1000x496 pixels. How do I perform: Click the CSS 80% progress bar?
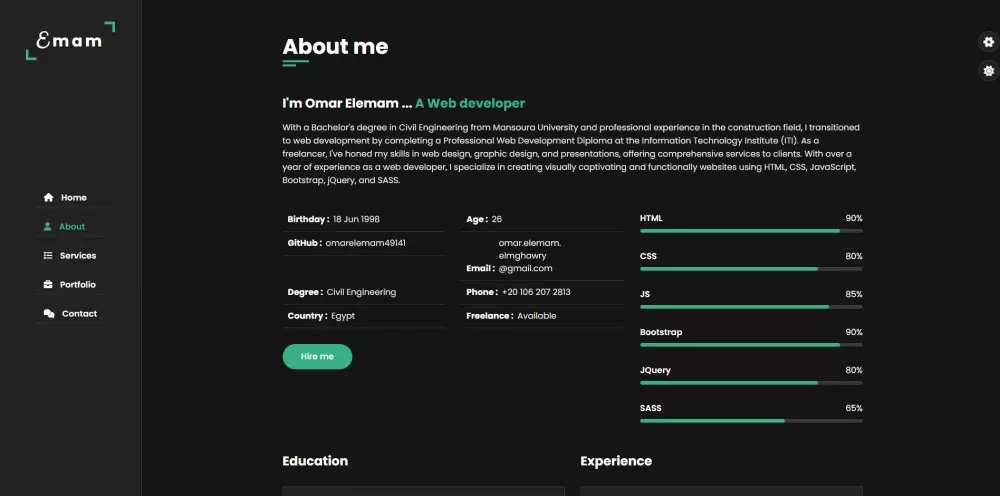[x=751, y=269]
